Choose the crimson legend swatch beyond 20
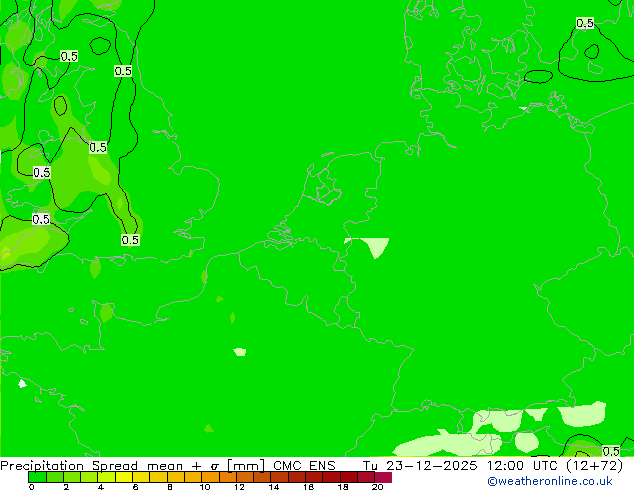 (383, 477)
